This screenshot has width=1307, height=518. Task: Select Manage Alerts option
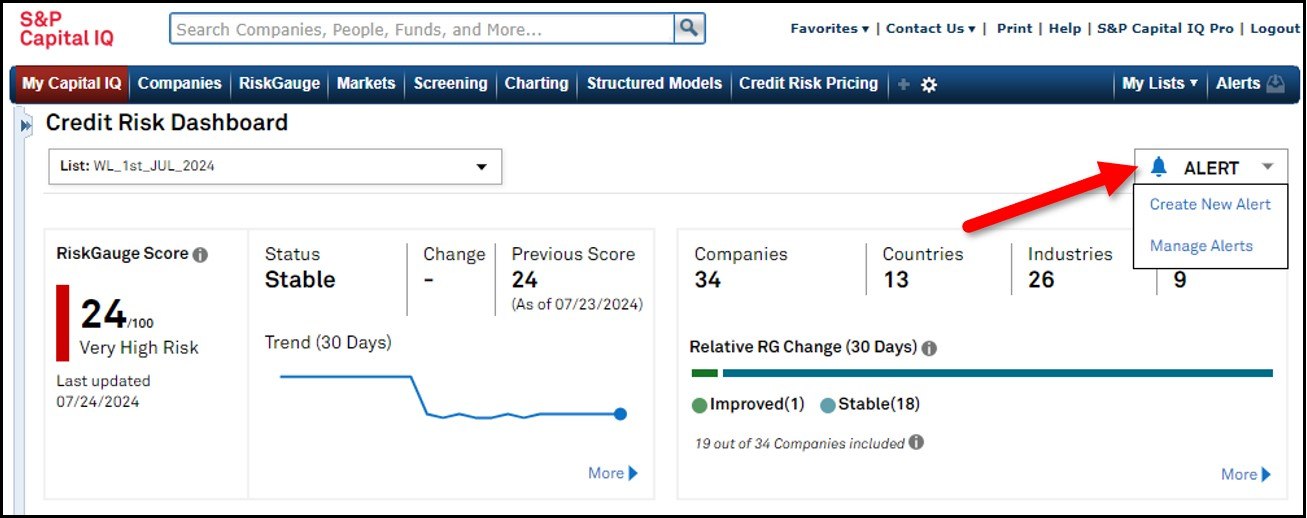pos(1201,246)
